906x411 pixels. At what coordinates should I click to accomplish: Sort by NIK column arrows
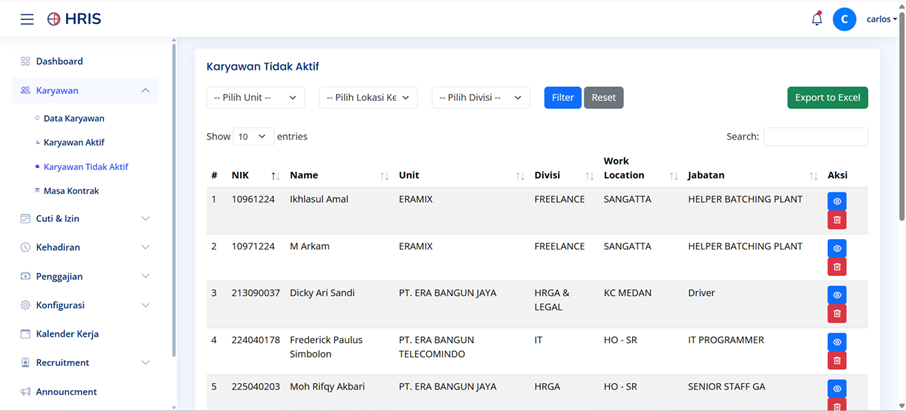[x=275, y=176]
